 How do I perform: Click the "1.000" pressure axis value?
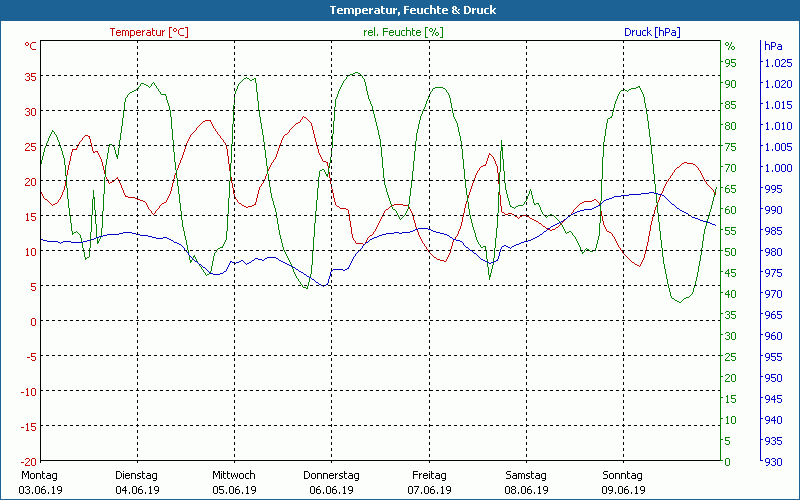(778, 168)
